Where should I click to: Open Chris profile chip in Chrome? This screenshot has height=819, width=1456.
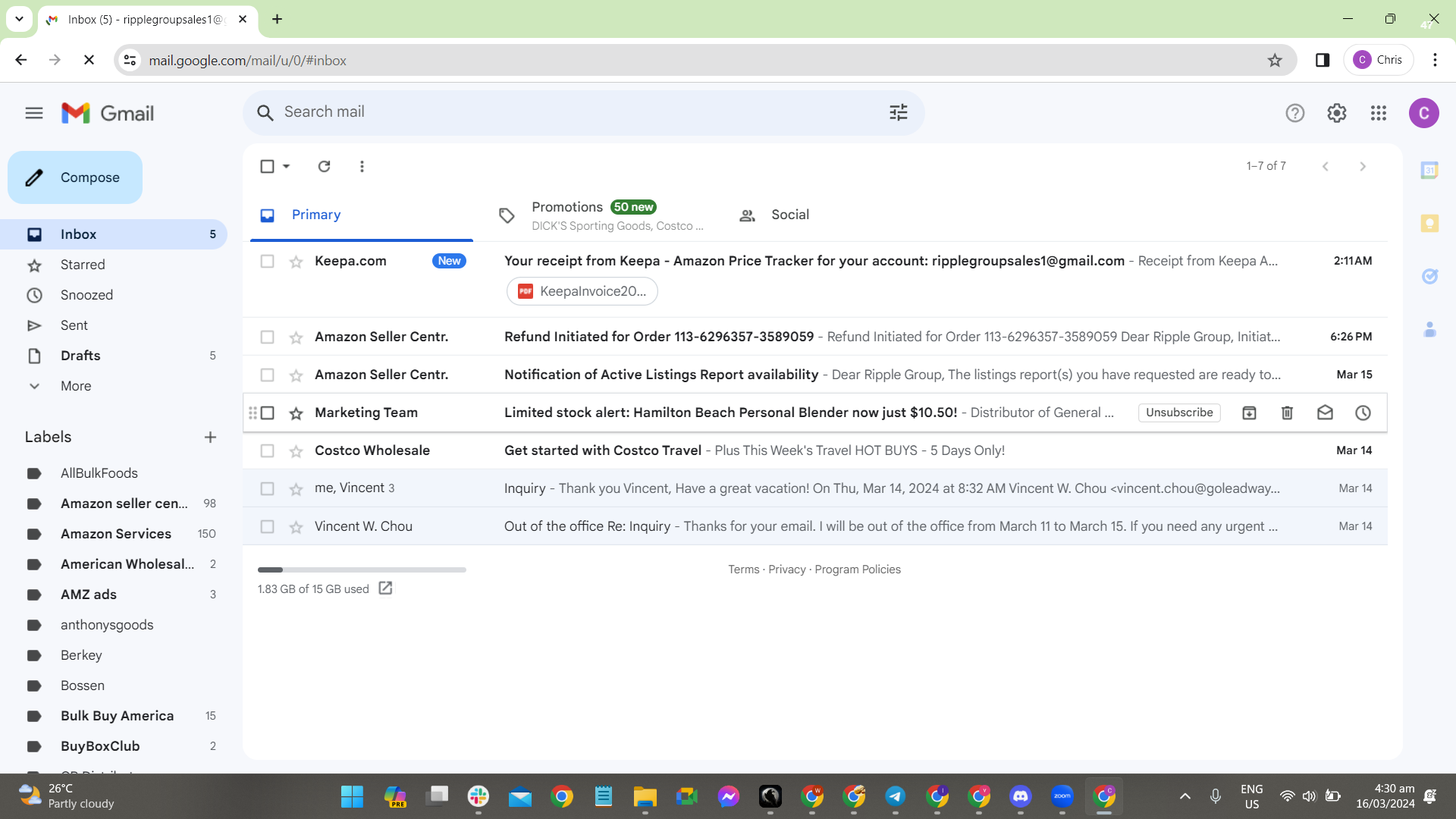click(x=1378, y=60)
